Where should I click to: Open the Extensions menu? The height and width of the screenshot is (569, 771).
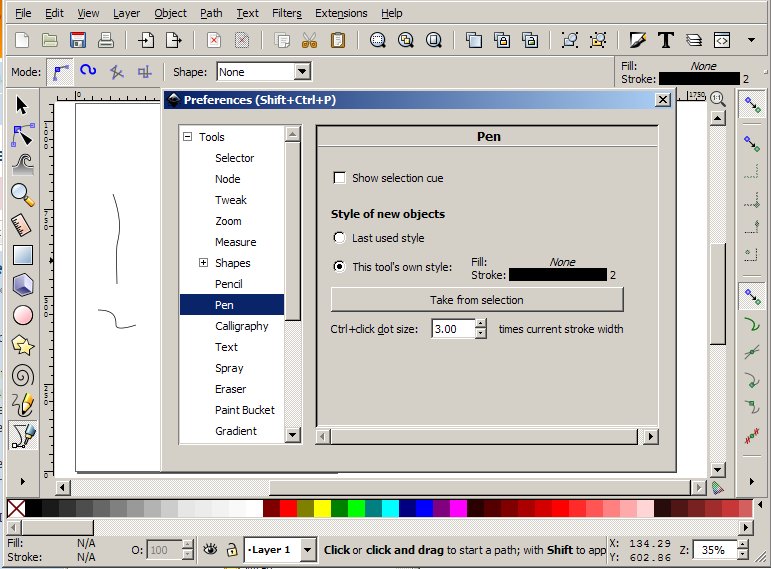pos(340,13)
